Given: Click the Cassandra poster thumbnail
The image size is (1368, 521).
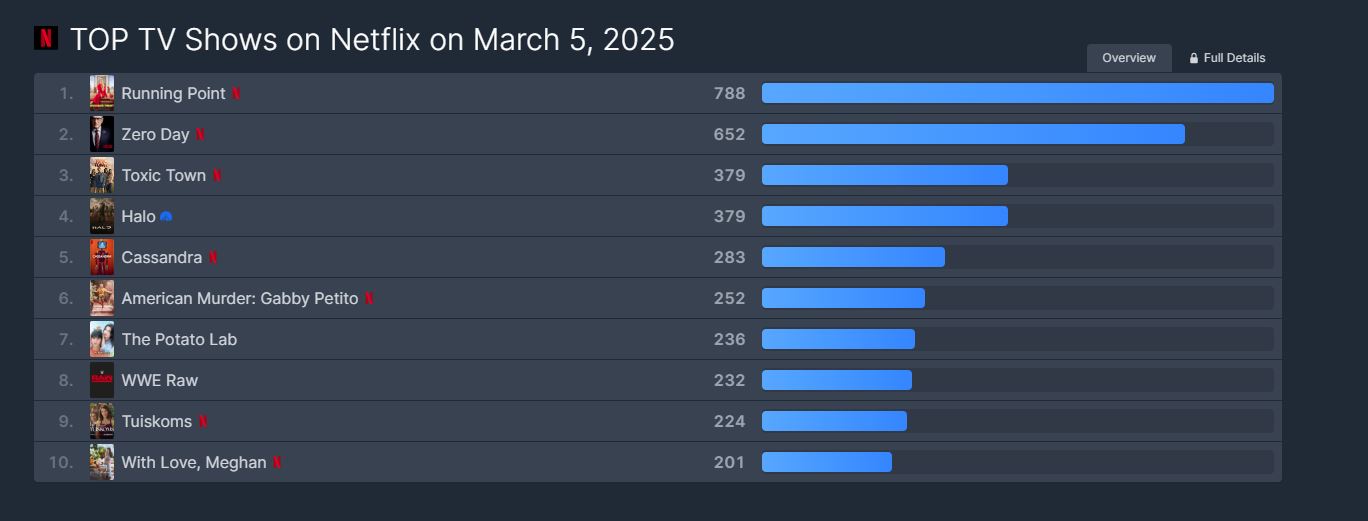Looking at the screenshot, I should click(102, 257).
